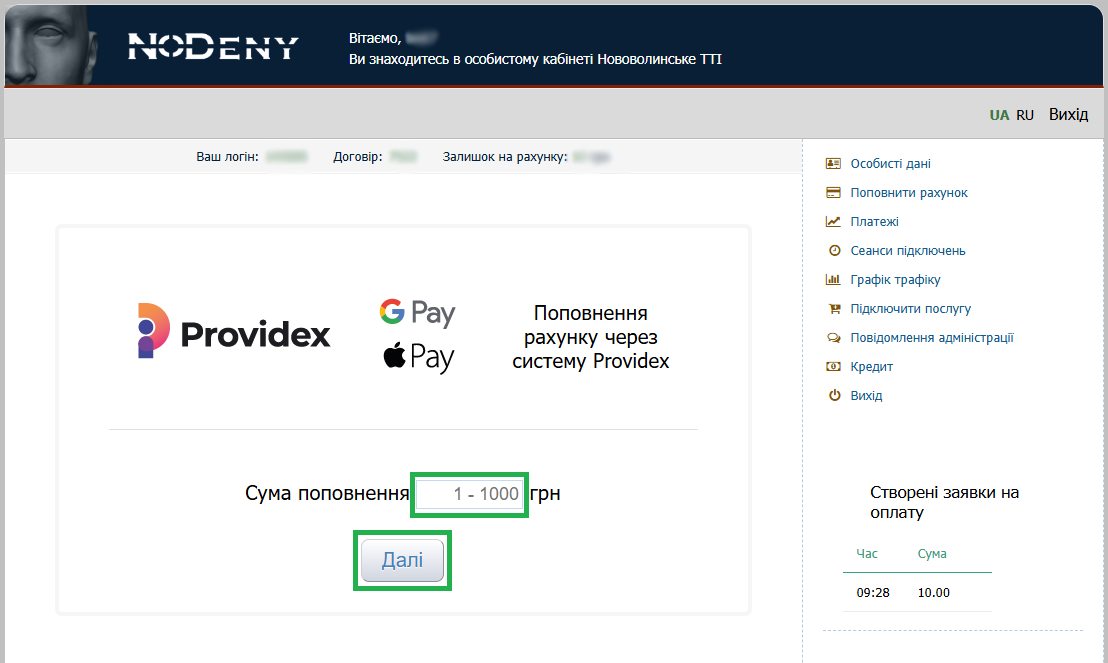Click the face image in header corner
This screenshot has height=663, width=1108.
50,45
